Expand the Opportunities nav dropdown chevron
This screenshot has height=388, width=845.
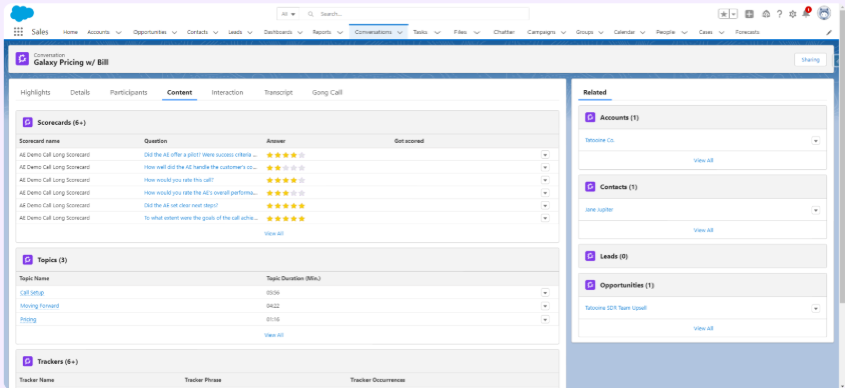click(x=176, y=32)
